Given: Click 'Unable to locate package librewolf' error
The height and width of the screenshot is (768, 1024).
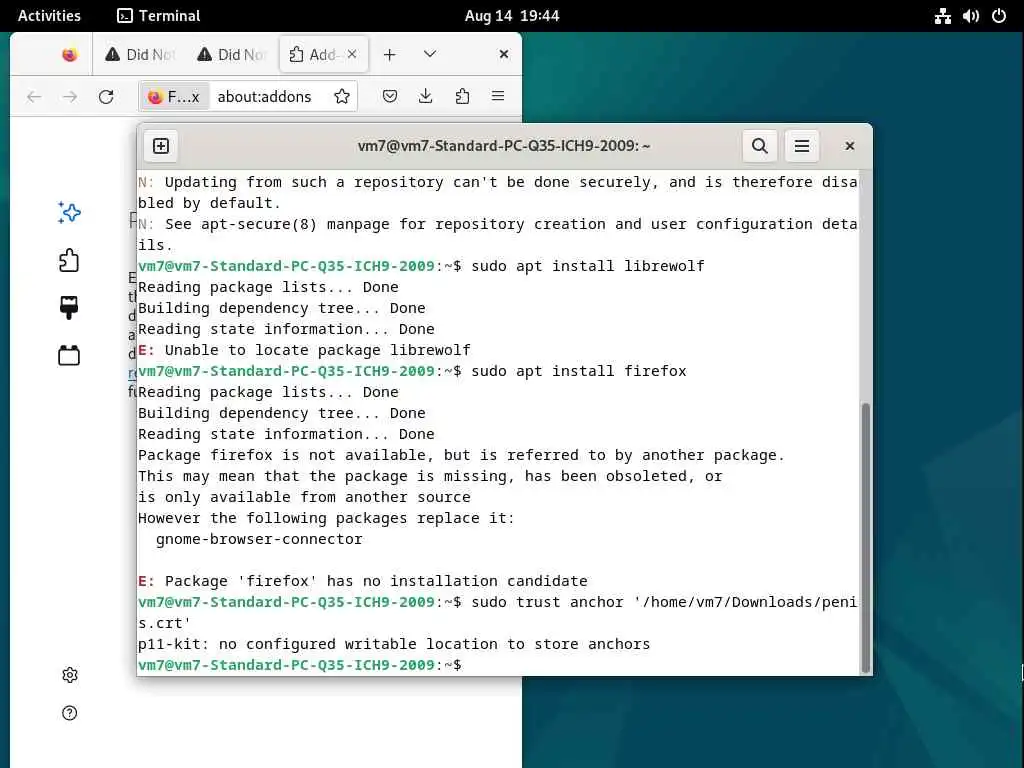Looking at the screenshot, I should [317, 351].
